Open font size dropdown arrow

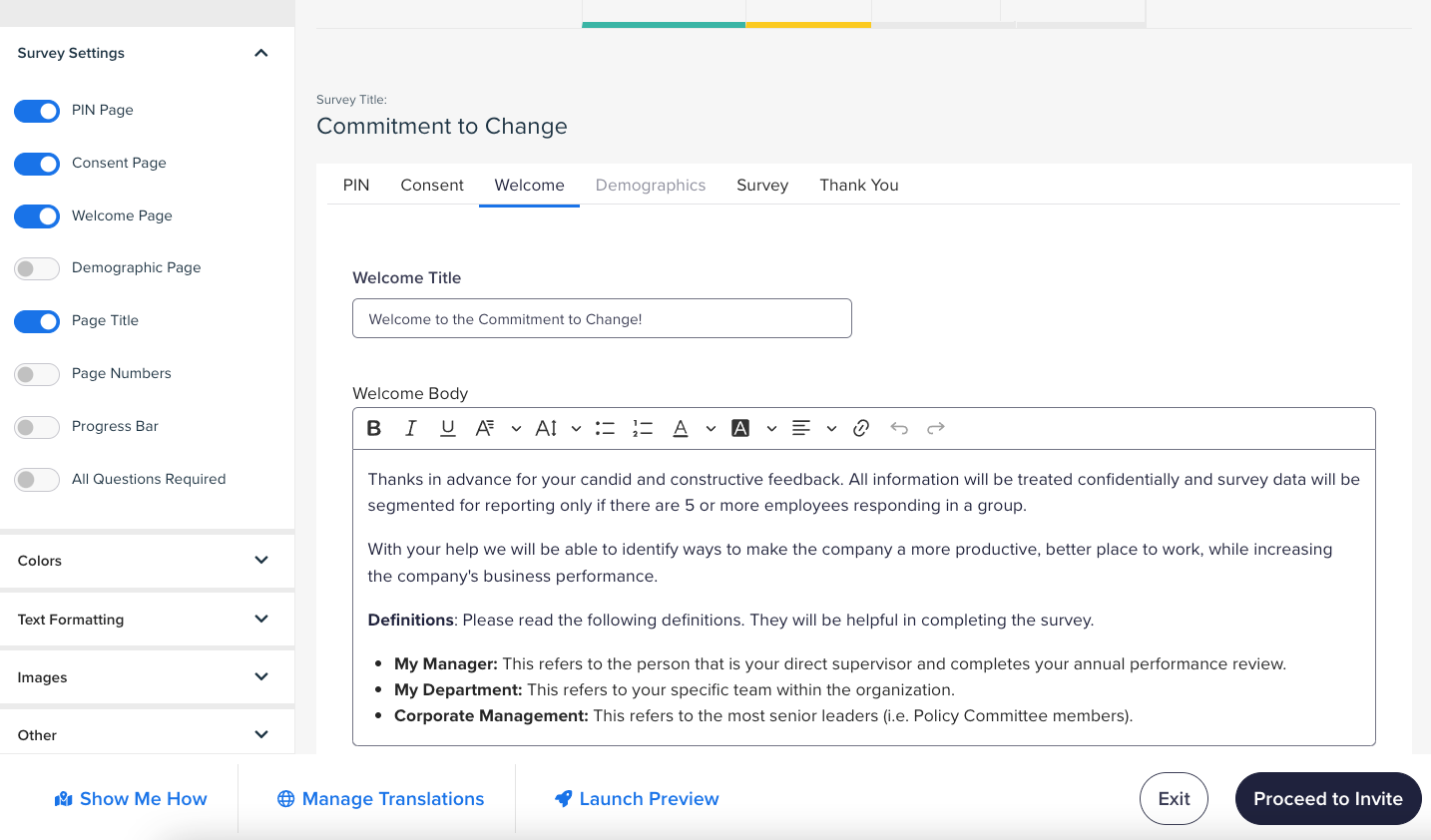tap(576, 429)
